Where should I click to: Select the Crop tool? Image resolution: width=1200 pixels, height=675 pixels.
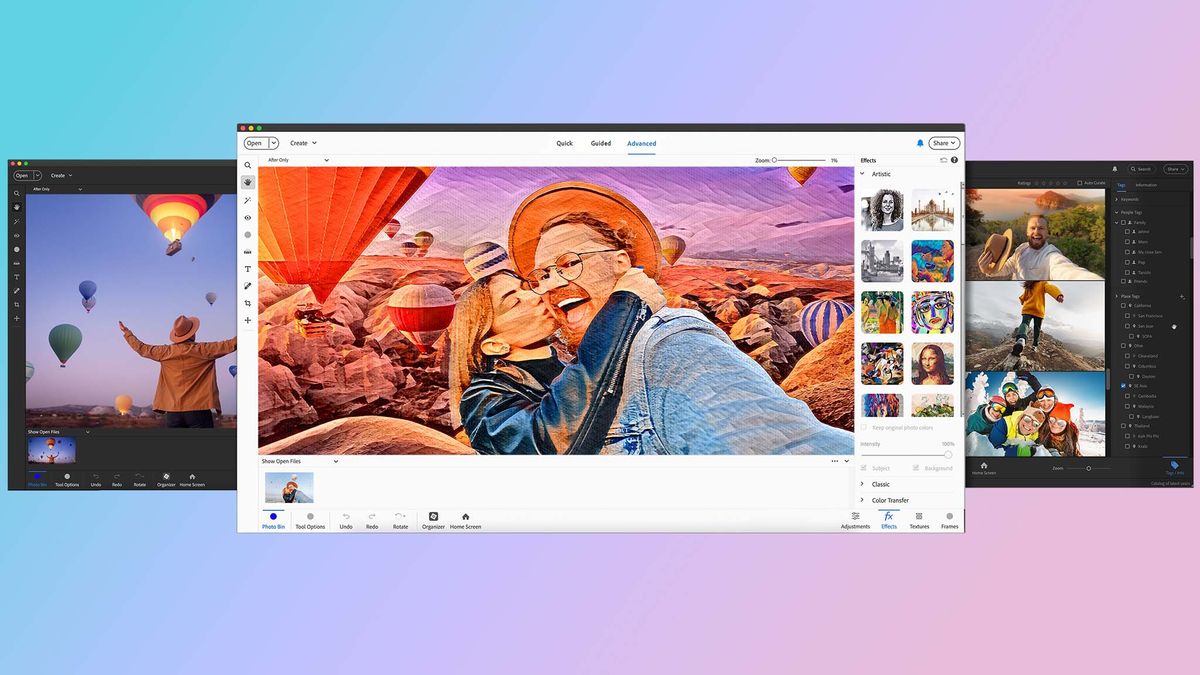pos(247,302)
